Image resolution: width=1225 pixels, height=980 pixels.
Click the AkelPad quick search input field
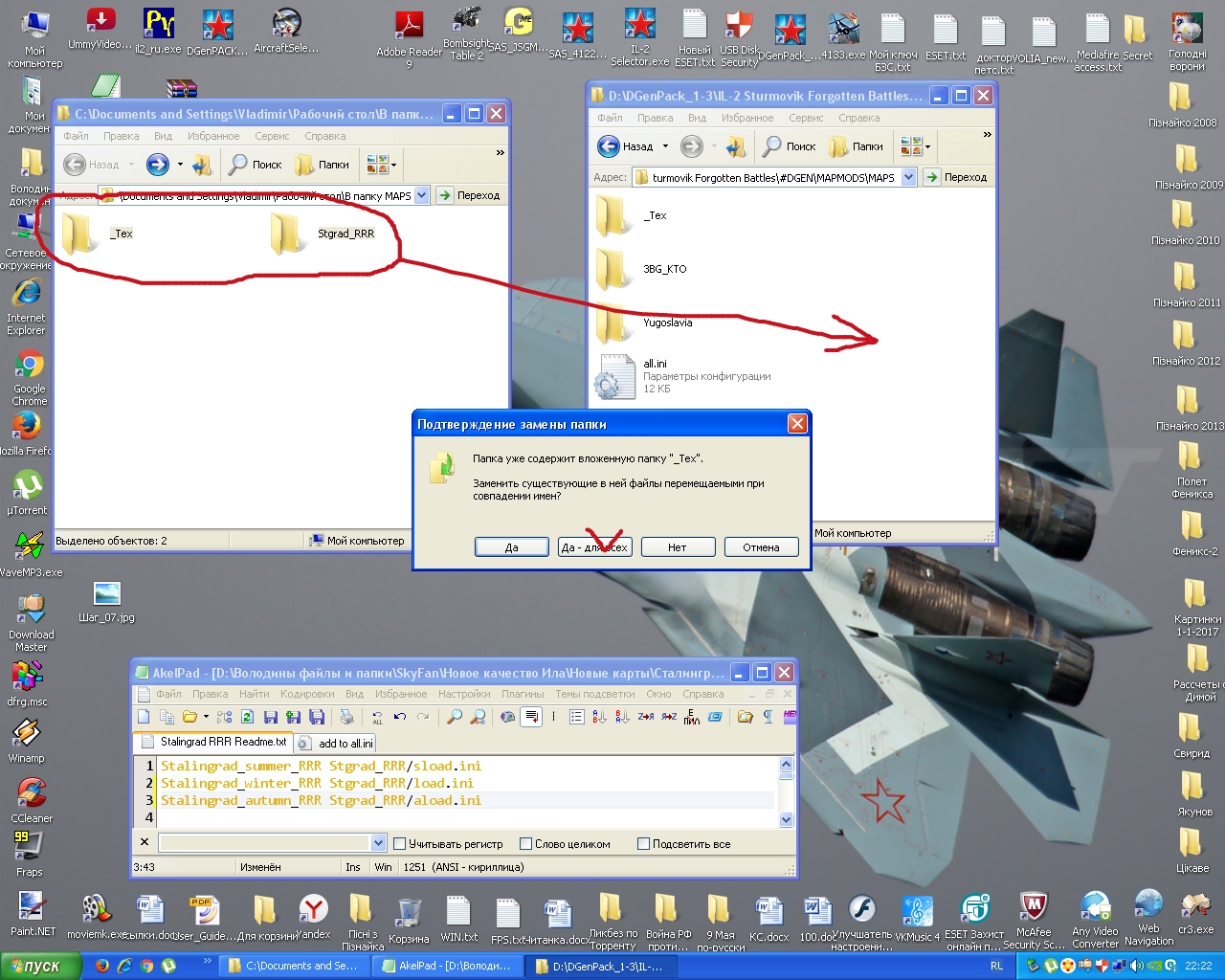pos(264,843)
